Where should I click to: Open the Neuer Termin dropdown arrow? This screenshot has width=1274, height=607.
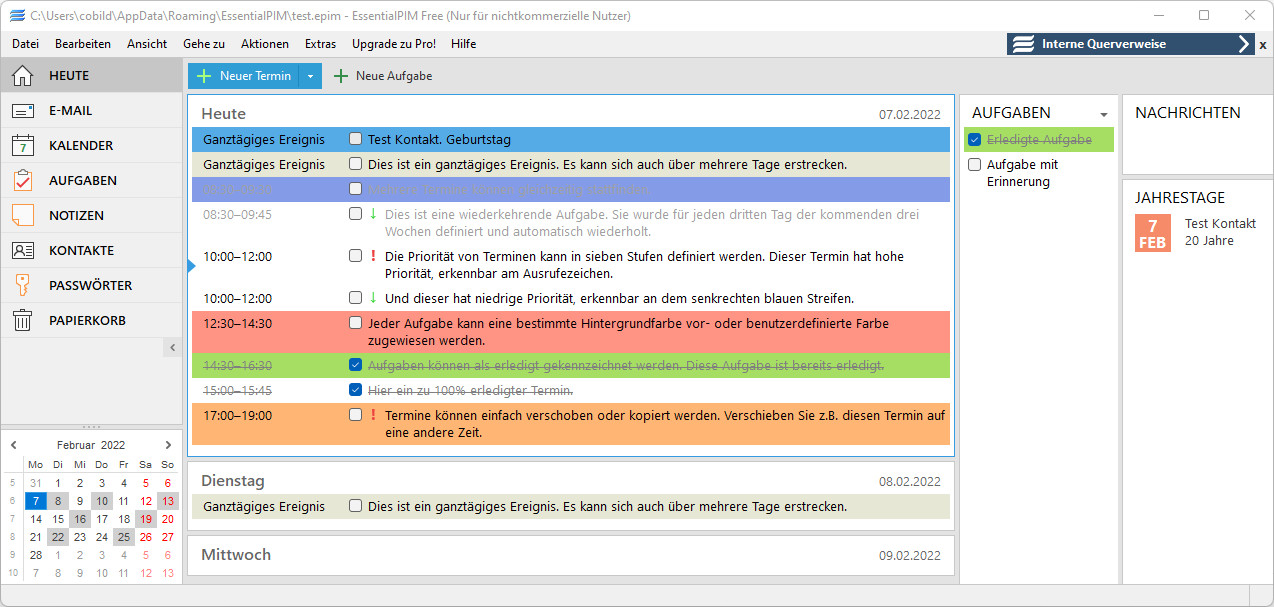[310, 75]
